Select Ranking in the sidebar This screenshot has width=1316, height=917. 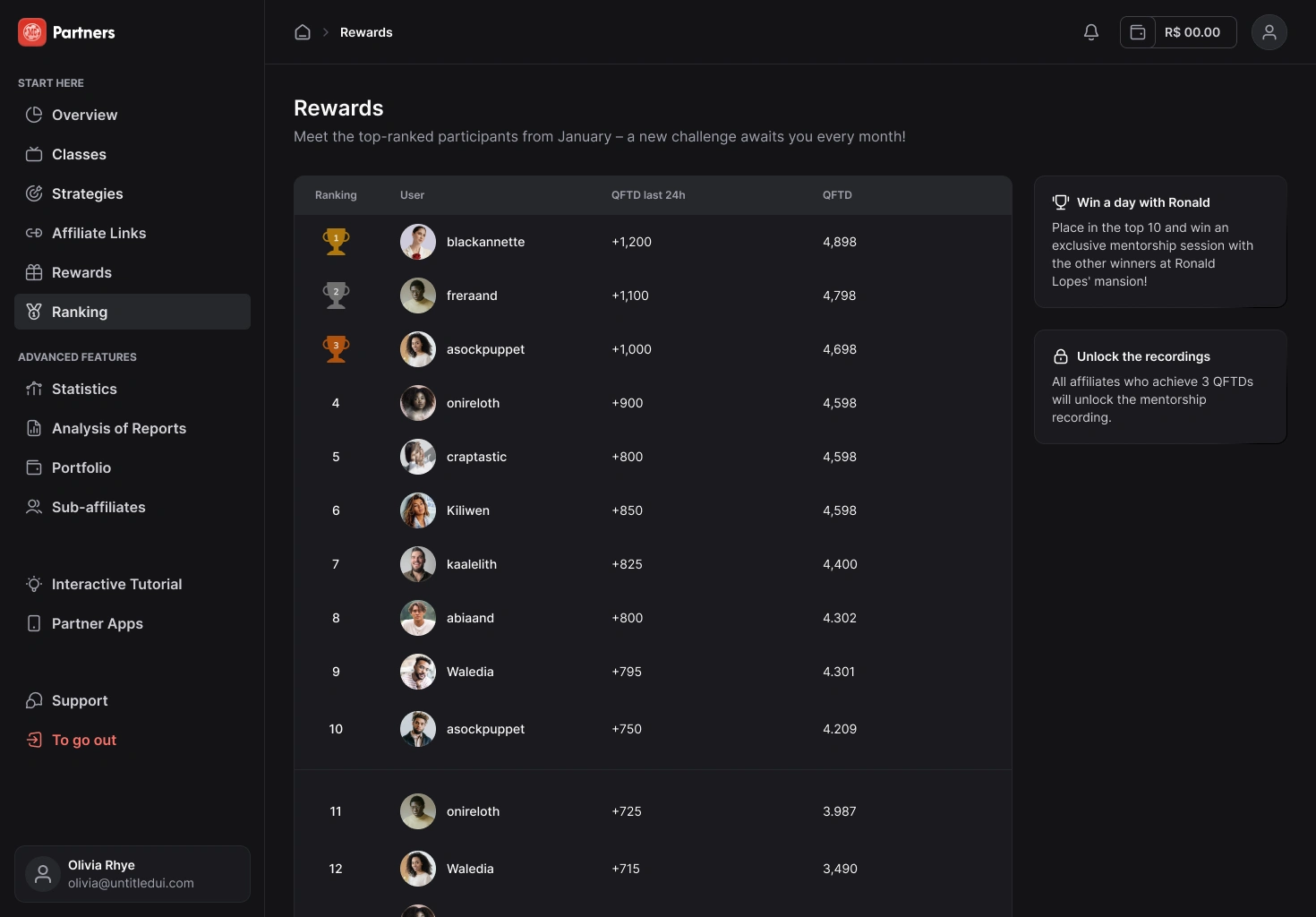pos(132,312)
